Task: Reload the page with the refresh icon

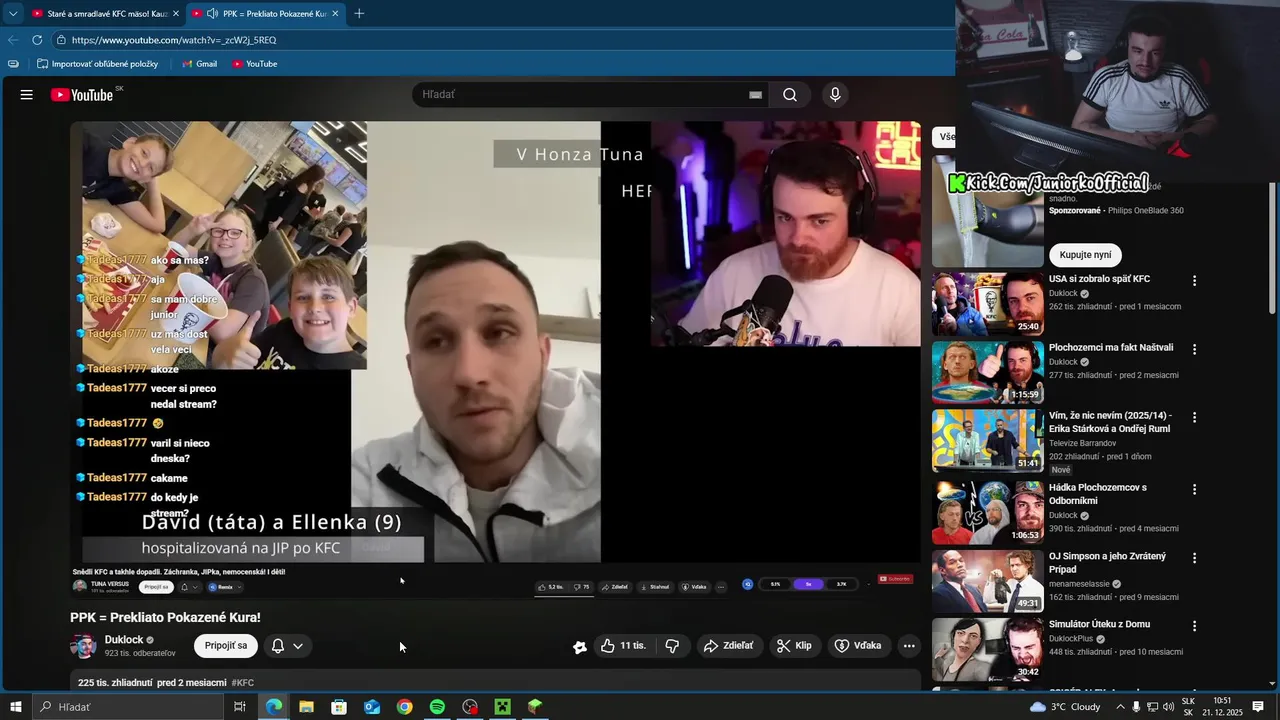Action: 37,40
